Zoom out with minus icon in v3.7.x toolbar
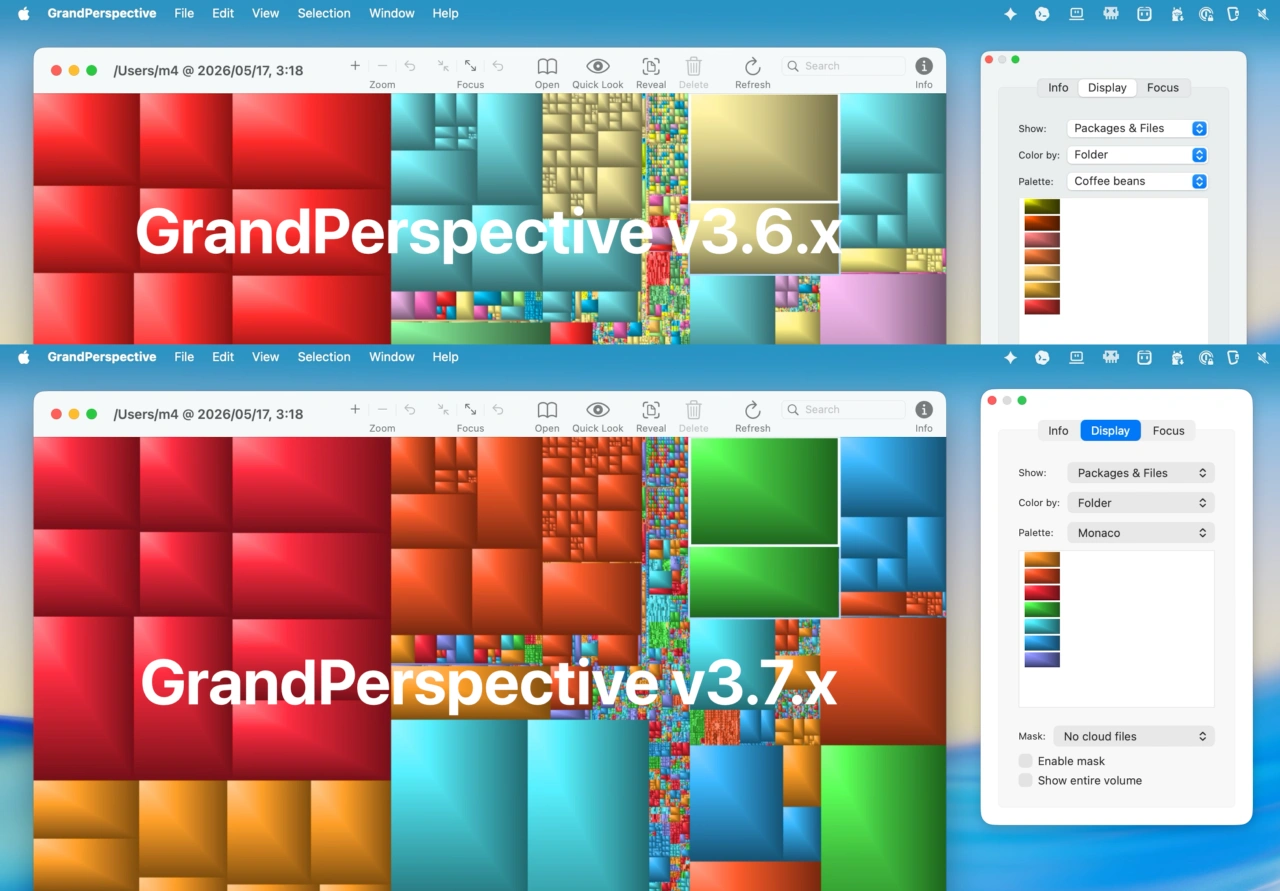1280x891 pixels. pyautogui.click(x=382, y=409)
